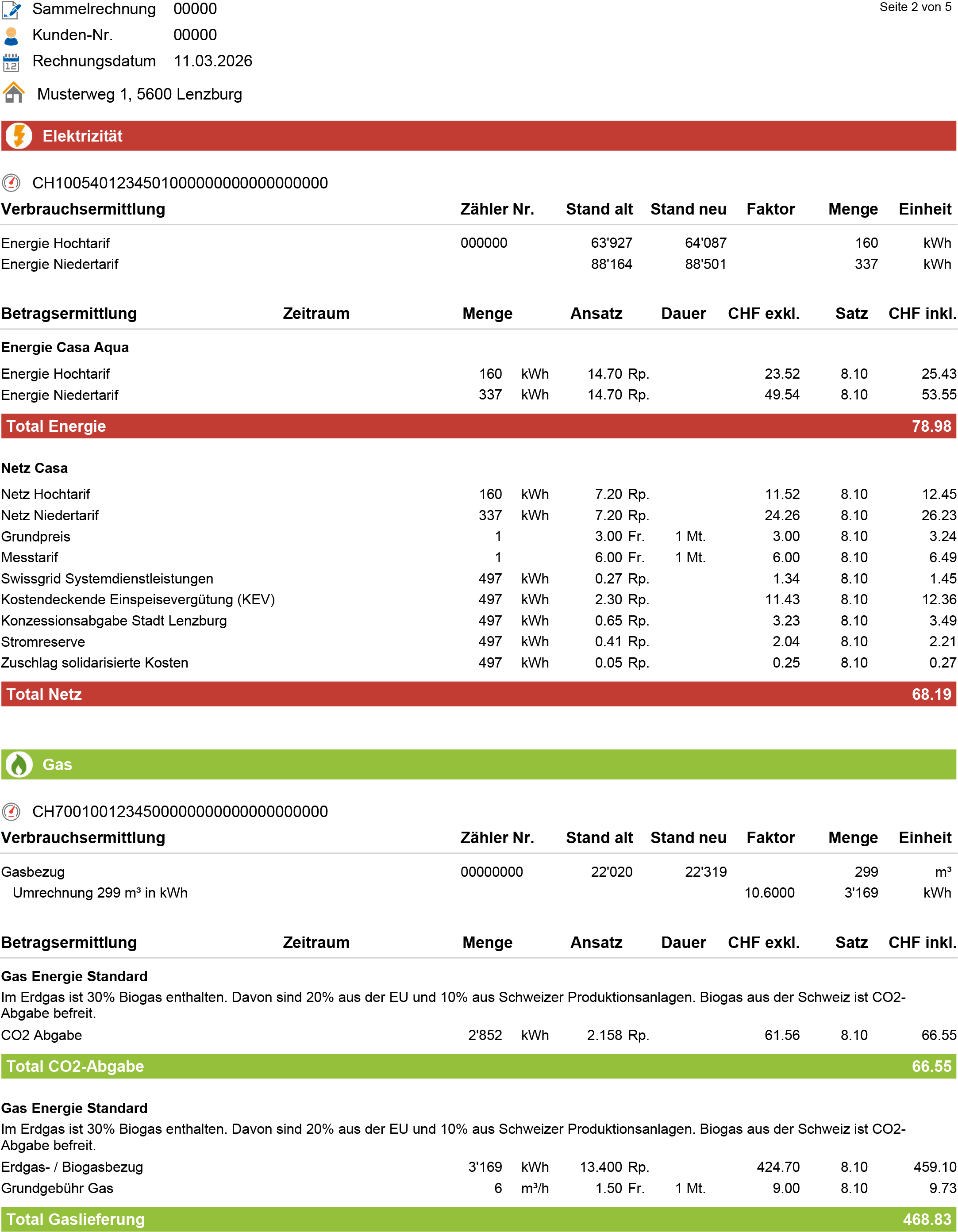Click the gas meter point number CH7001001...
This screenshot has height=1232, width=958.
coord(180,812)
